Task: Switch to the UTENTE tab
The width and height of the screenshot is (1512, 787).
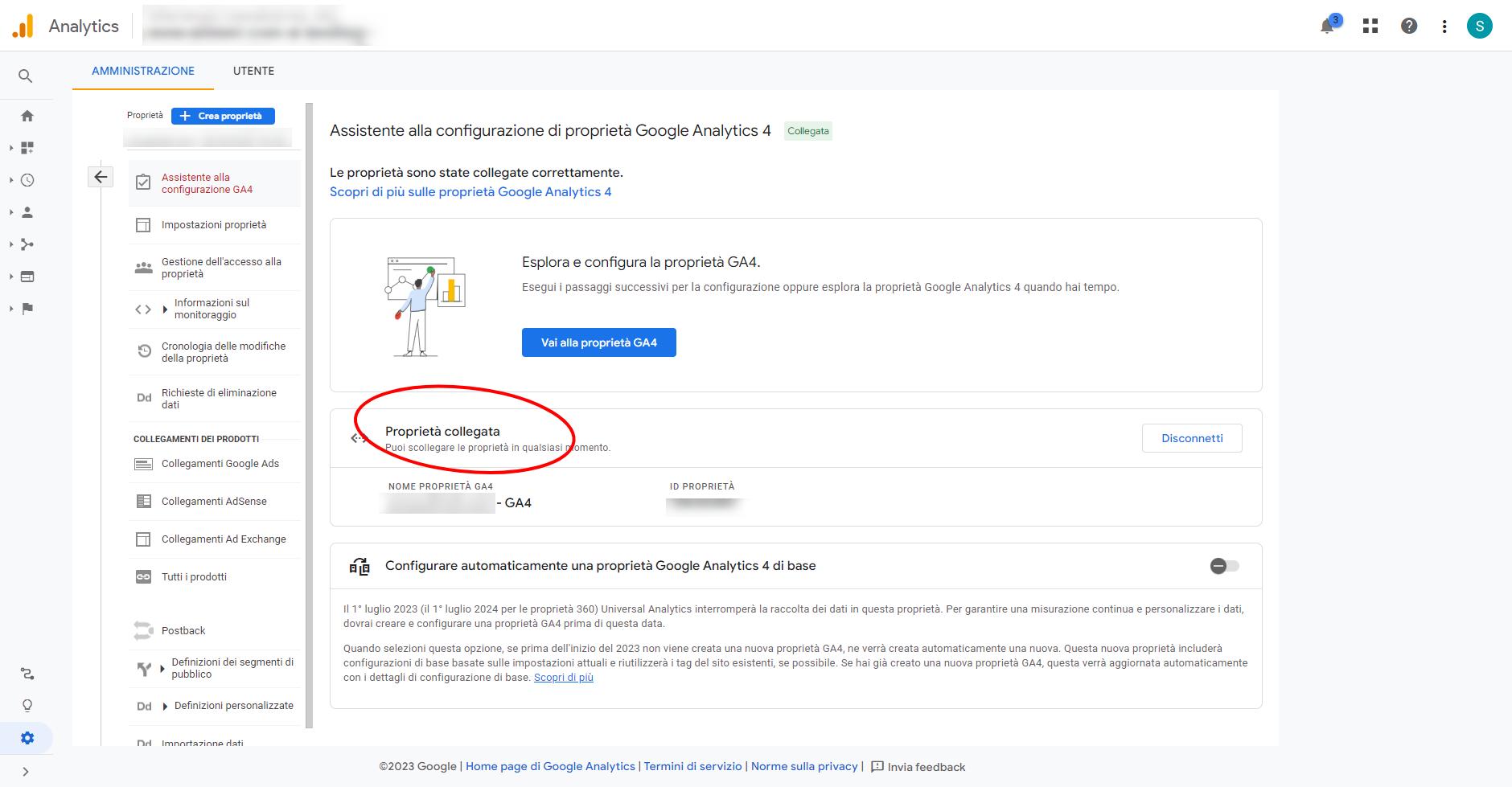Action: tap(253, 71)
